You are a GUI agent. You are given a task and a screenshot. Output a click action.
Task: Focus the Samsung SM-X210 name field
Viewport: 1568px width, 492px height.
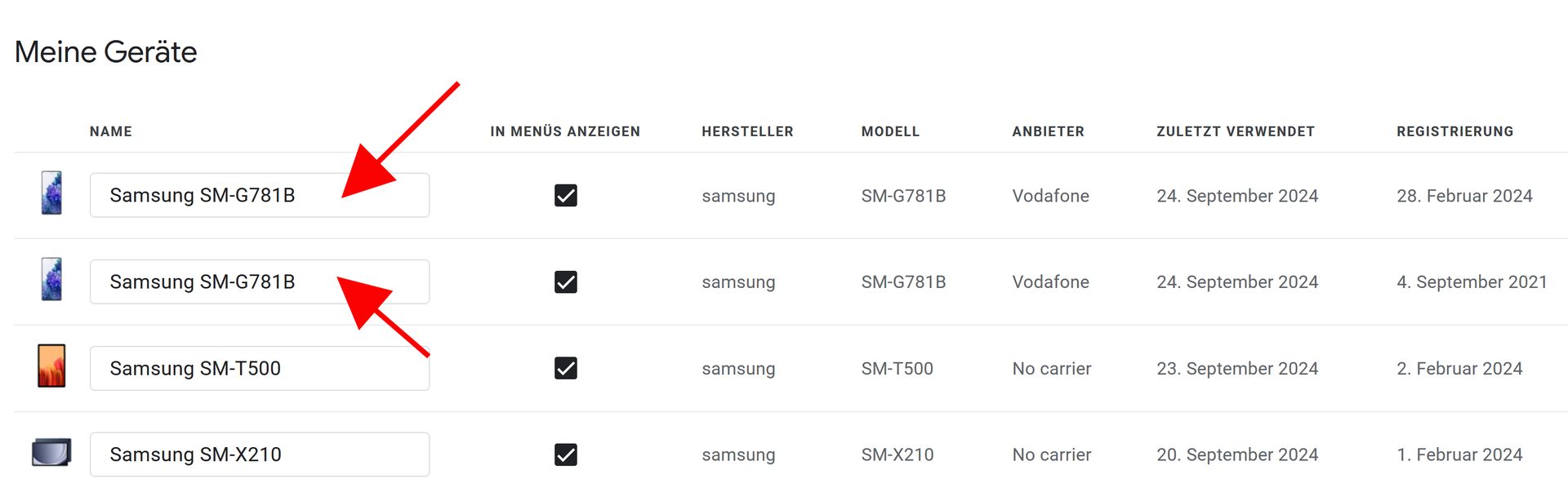point(259,454)
